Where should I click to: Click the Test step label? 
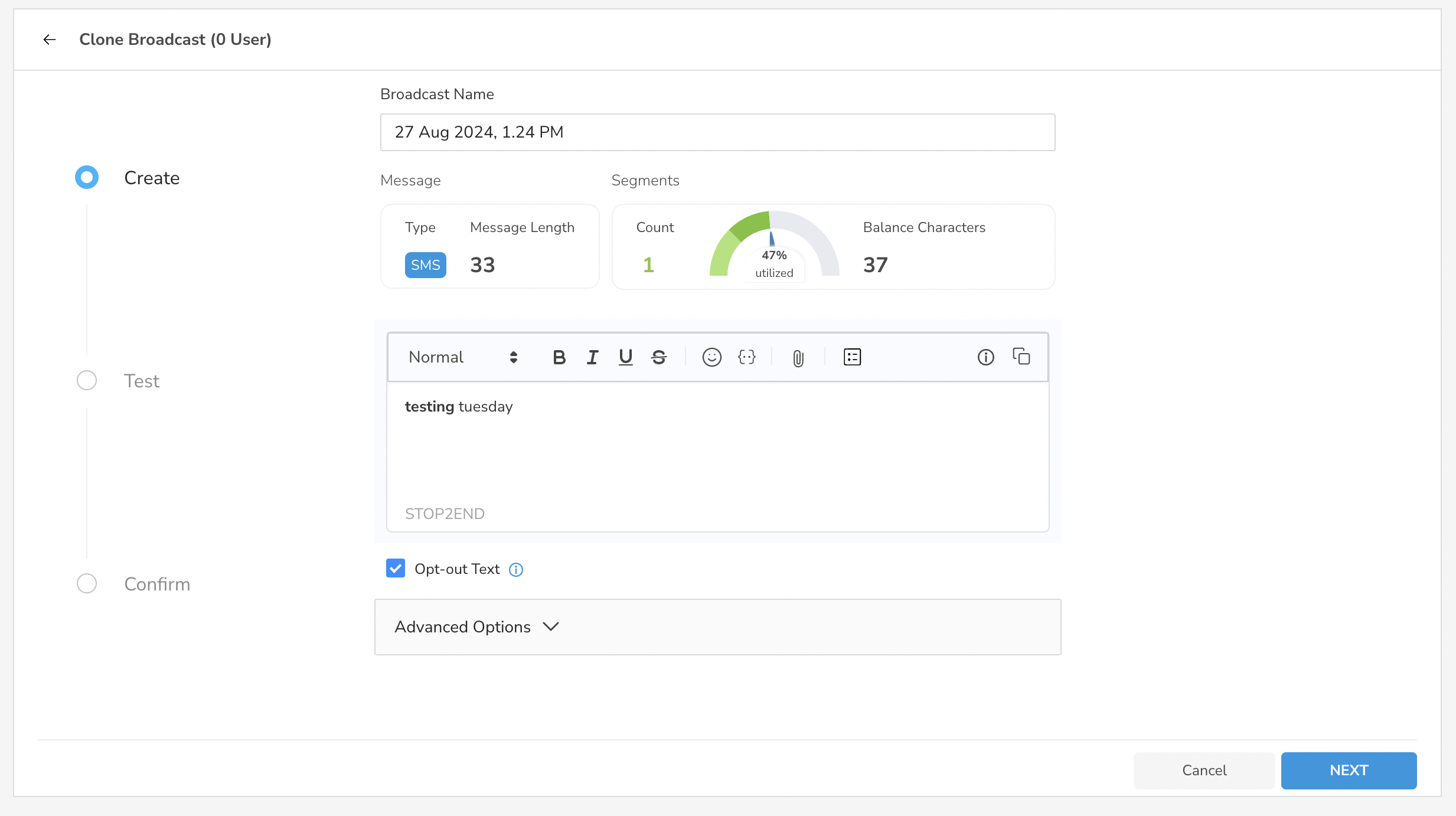[142, 381]
